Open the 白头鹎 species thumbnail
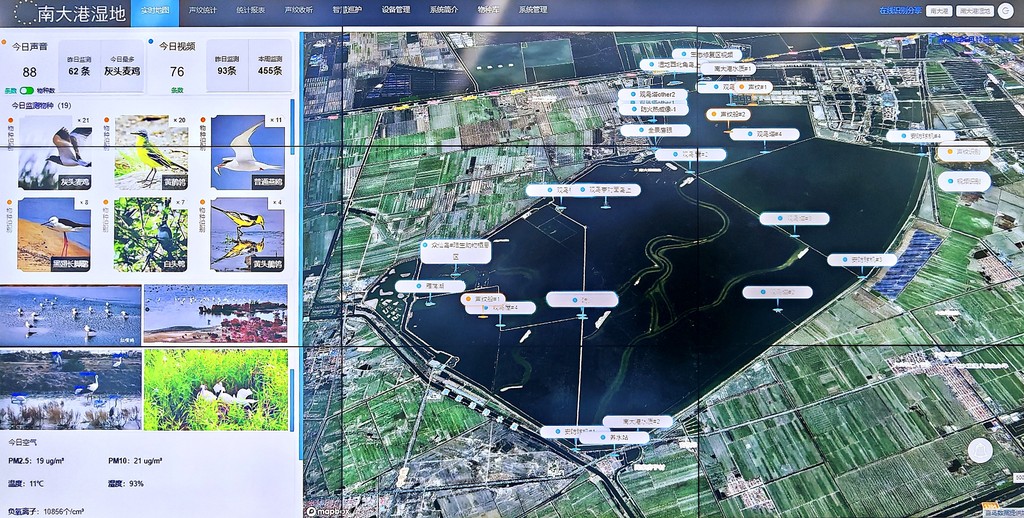Viewport: 1024px width, 518px height. (151, 235)
